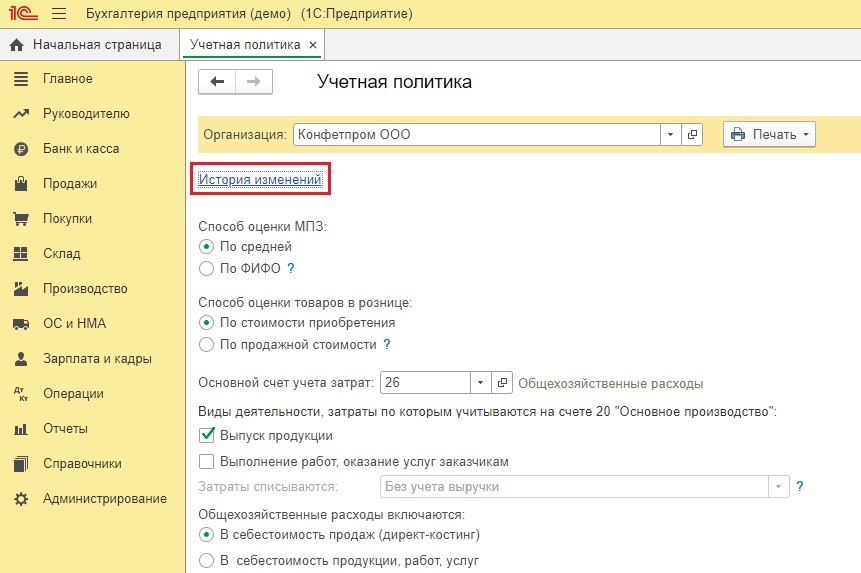
Task: Open the Продажи menu section
Action: [69, 184]
